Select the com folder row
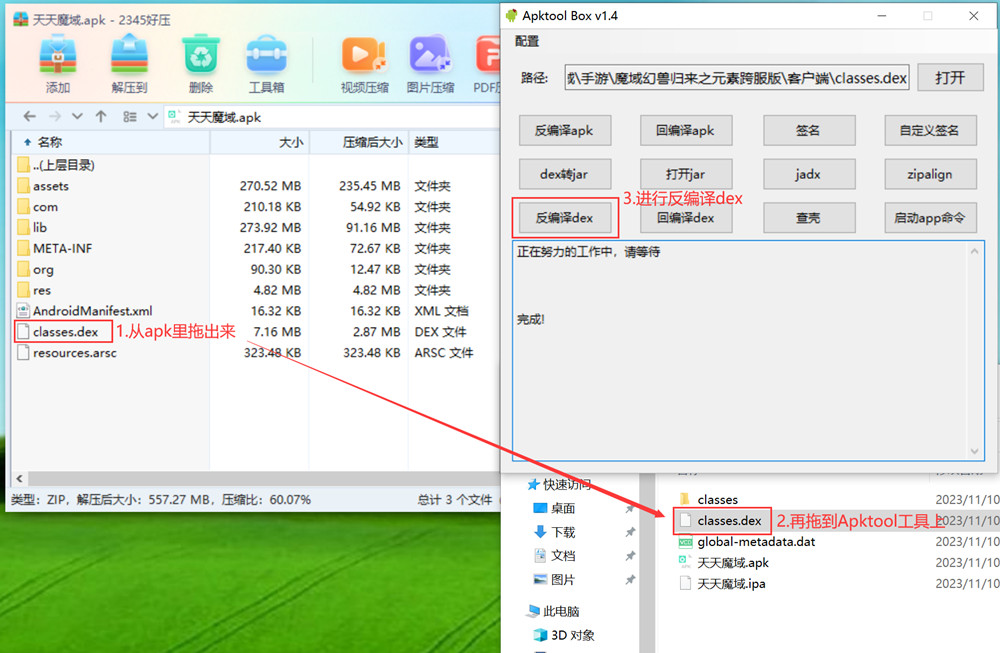 [x=255, y=207]
